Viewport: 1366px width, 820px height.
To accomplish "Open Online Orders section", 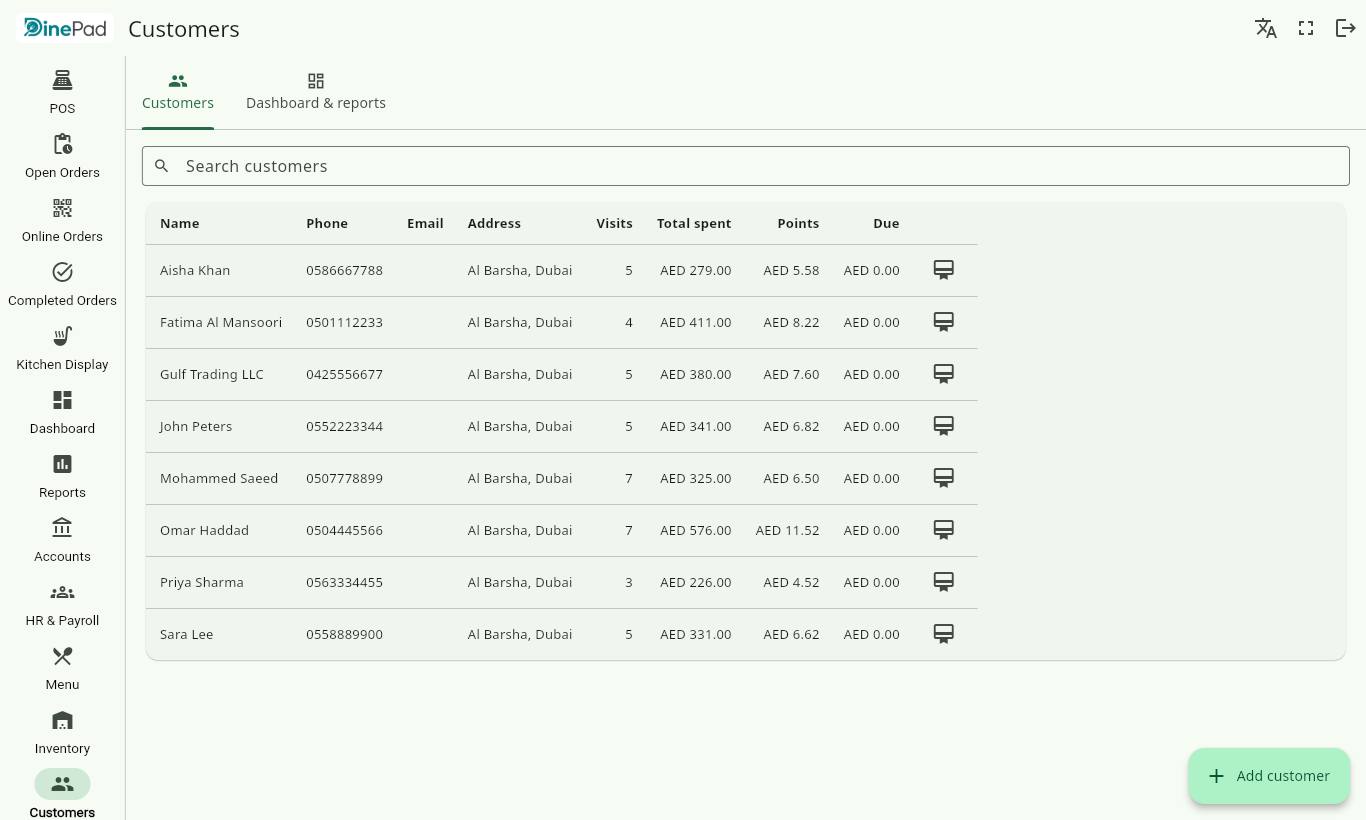I will pyautogui.click(x=62, y=221).
